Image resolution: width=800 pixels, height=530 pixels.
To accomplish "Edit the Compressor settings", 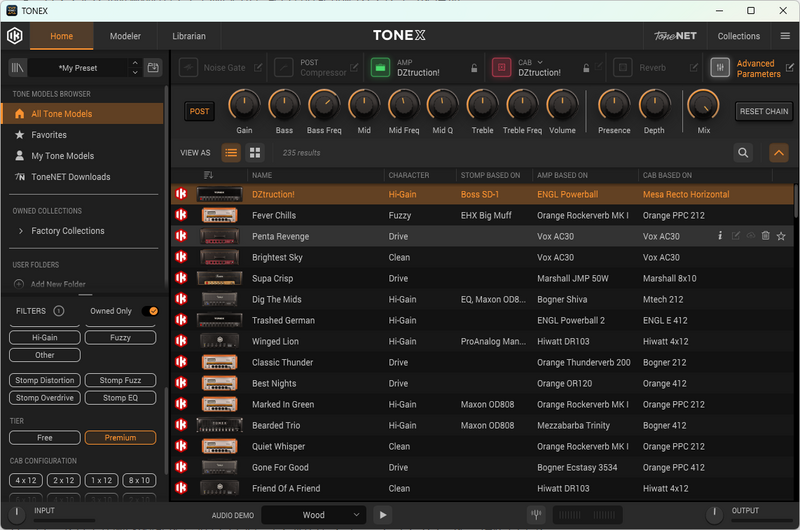I will click(354, 67).
